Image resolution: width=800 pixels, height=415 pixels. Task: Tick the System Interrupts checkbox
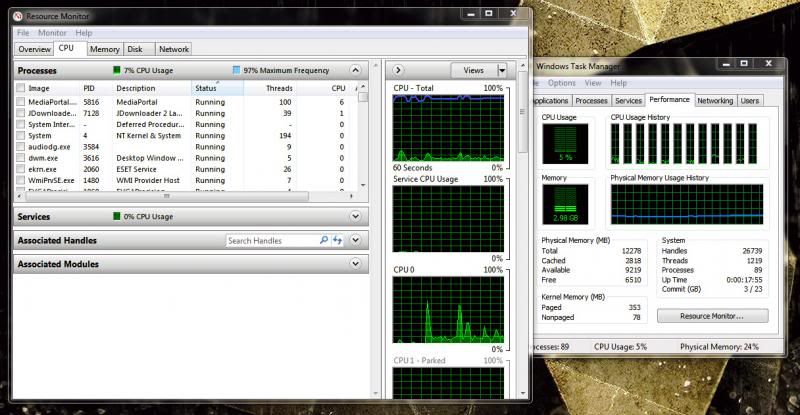tap(20, 124)
